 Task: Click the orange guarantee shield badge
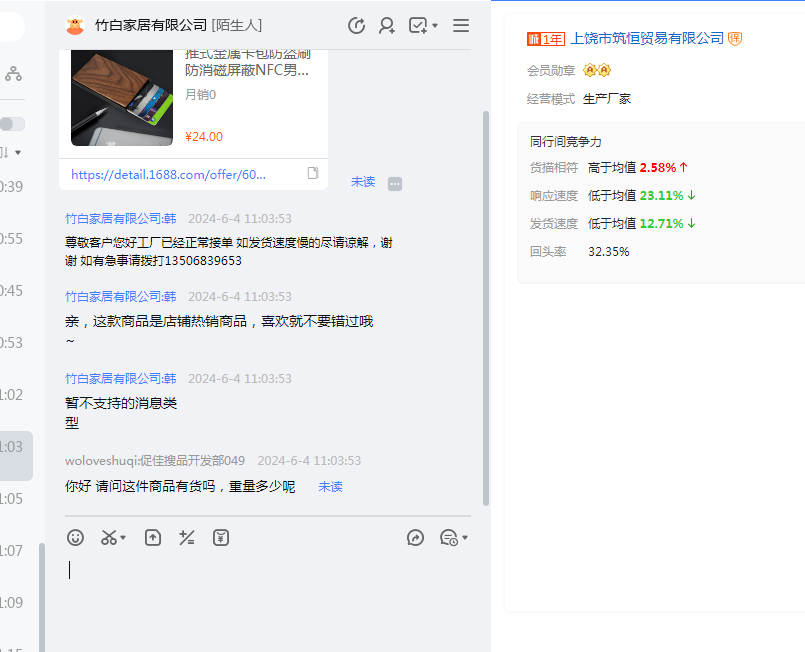pyautogui.click(x=735, y=39)
